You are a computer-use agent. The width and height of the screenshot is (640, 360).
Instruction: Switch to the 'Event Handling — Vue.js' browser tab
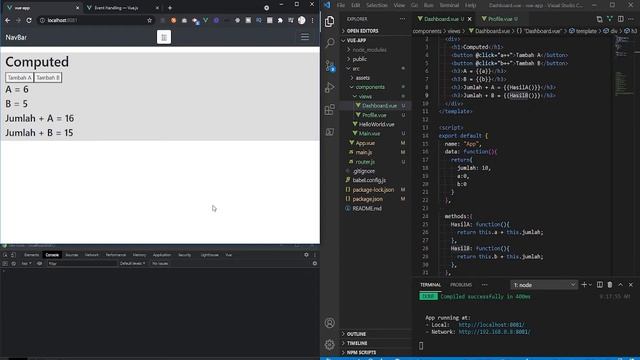(121, 8)
